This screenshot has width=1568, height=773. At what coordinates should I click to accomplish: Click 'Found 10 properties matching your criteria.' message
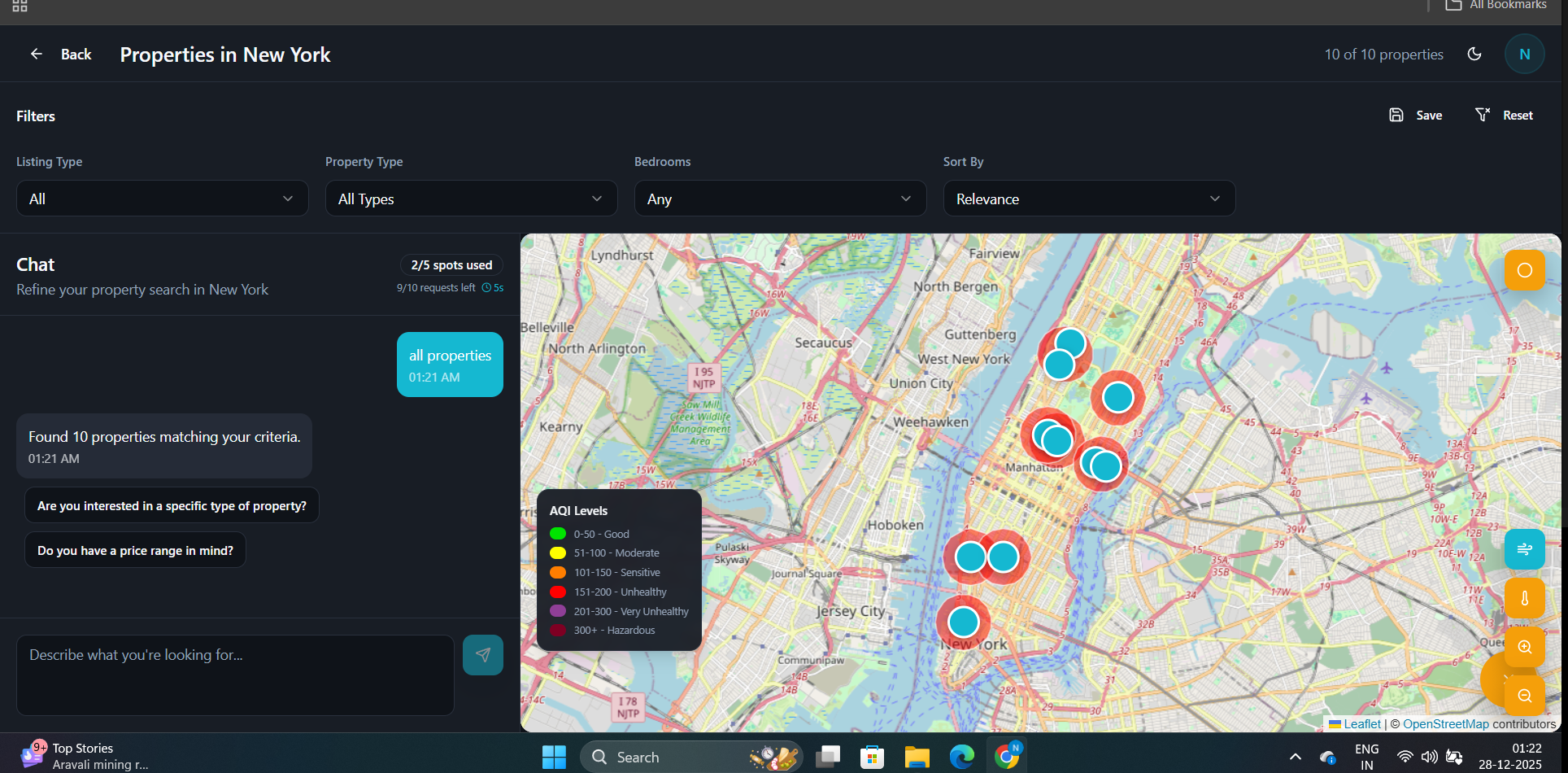pyautogui.click(x=164, y=446)
